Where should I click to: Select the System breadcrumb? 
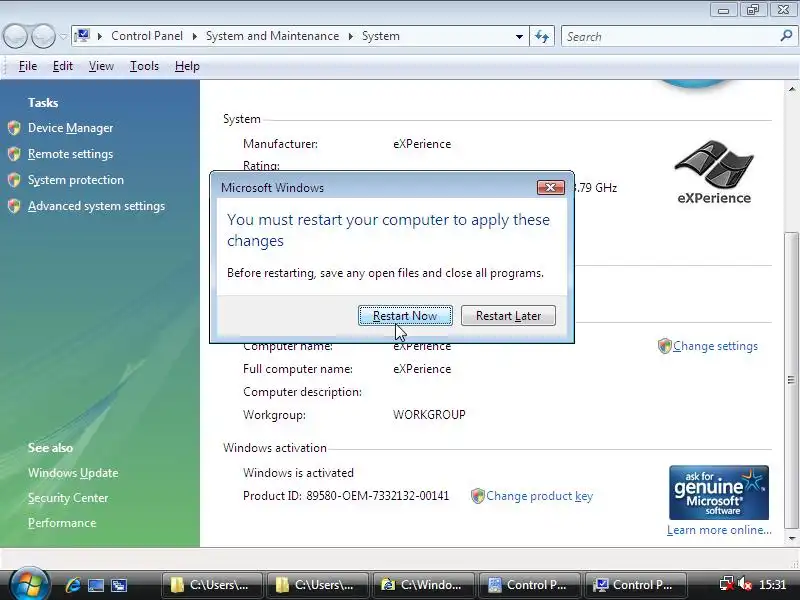(381, 36)
